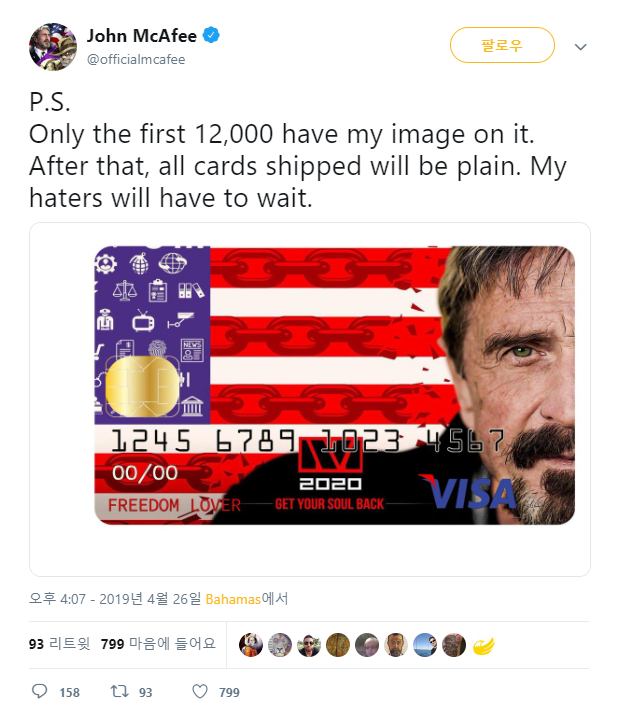This screenshot has height=719, width=617.
Task: Click the last photo liker avatar
Action: [454, 645]
